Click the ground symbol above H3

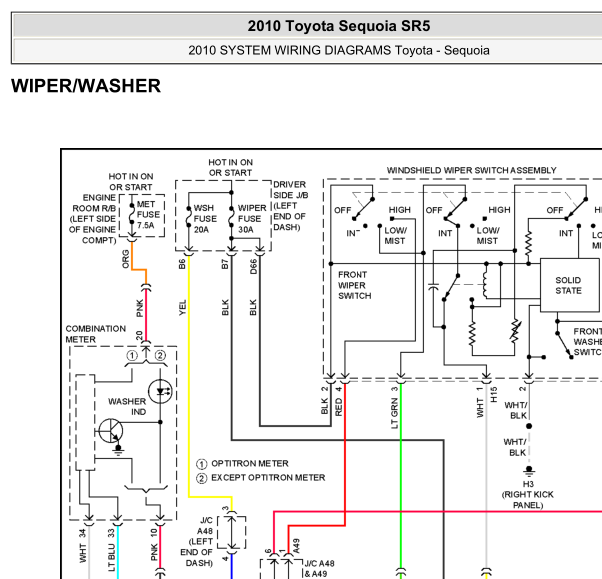pyautogui.click(x=529, y=470)
